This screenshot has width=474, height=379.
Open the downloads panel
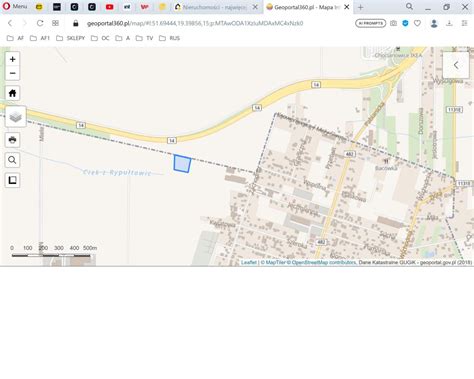[x=449, y=23]
